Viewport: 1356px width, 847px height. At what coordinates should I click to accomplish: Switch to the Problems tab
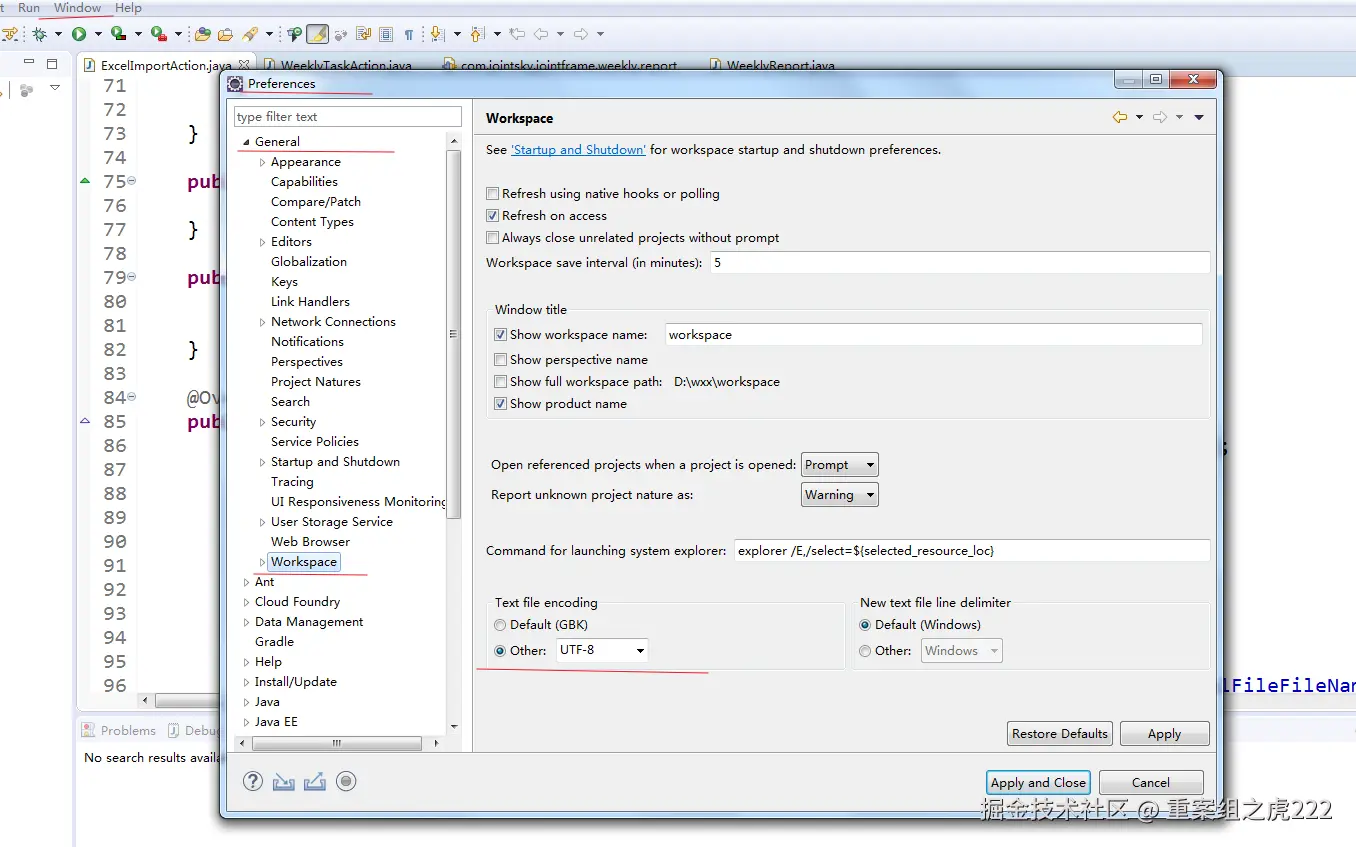point(119,731)
